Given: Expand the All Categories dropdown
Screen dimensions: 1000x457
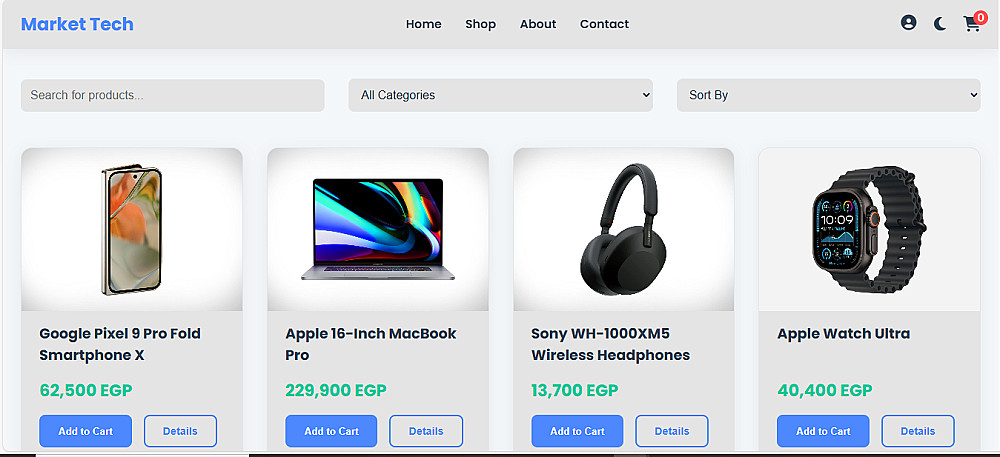Looking at the screenshot, I should pos(500,95).
